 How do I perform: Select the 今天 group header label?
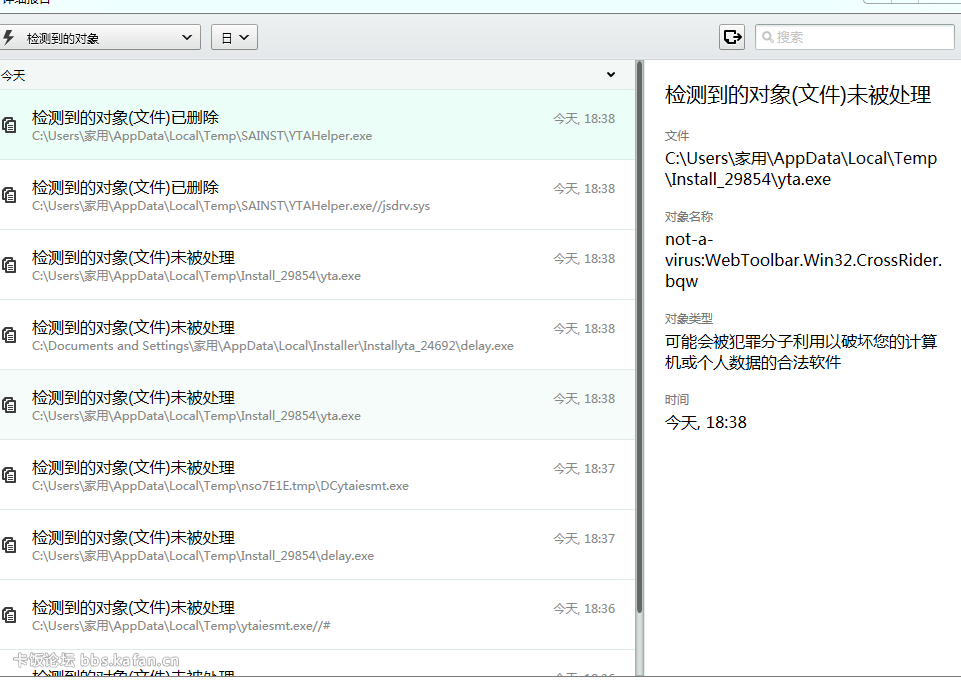coord(13,75)
